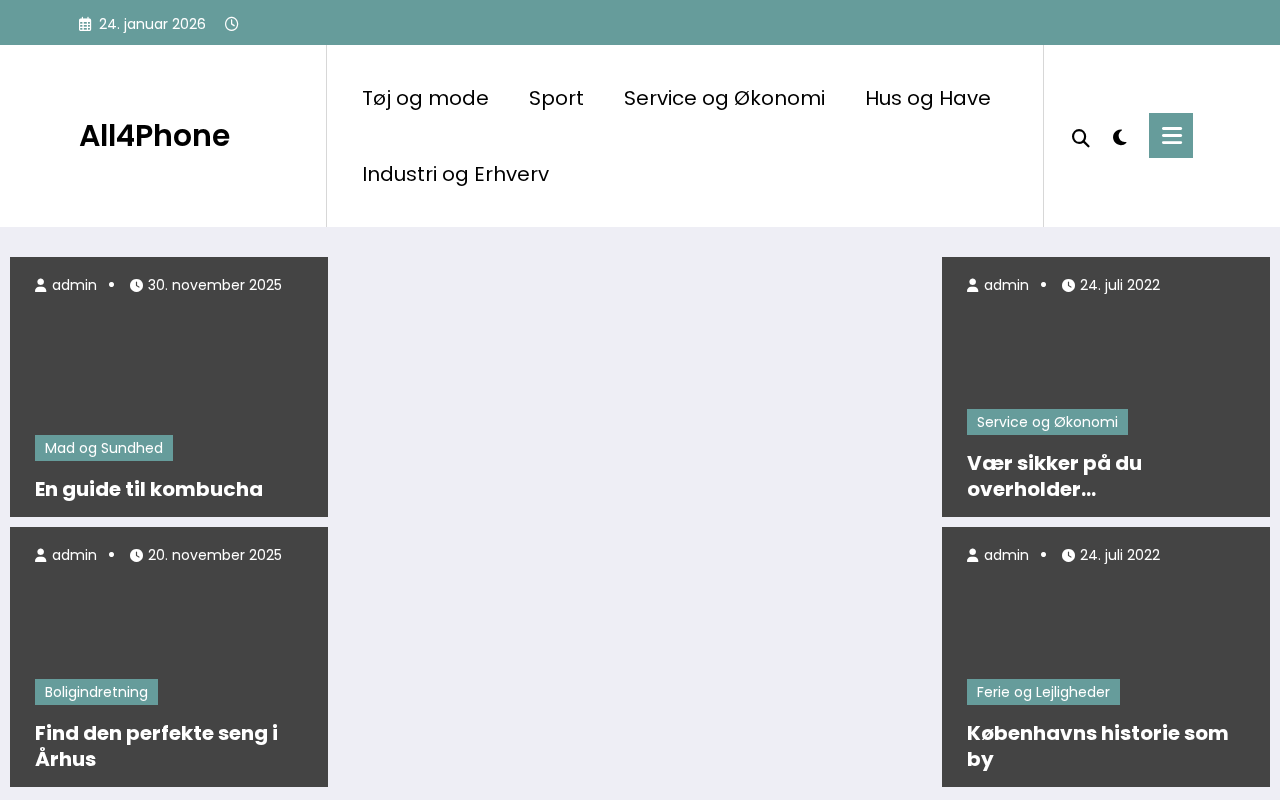Open the hamburger menu button
This screenshot has width=1280, height=800.
click(1171, 136)
